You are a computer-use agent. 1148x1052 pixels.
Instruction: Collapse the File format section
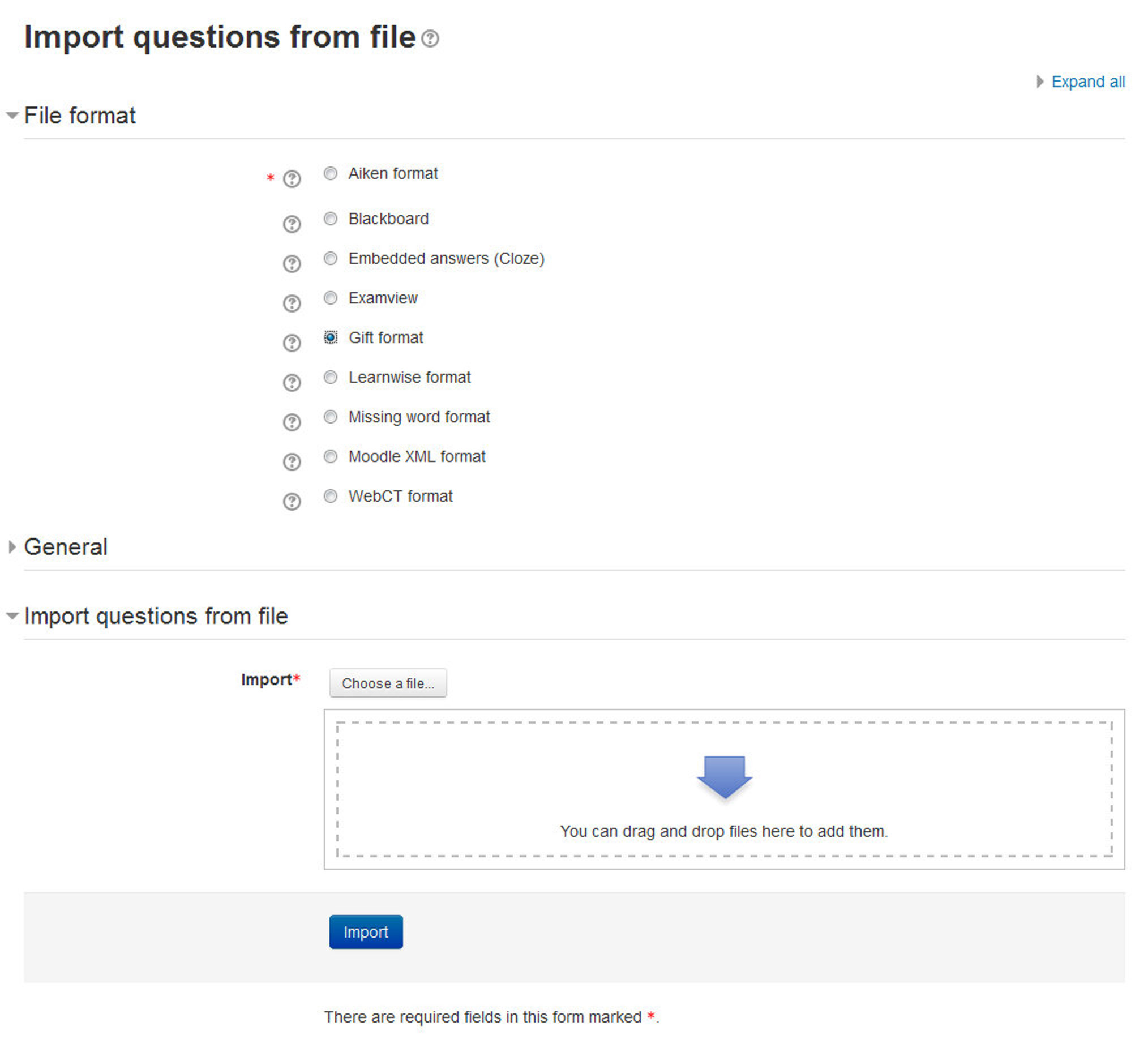click(x=80, y=115)
